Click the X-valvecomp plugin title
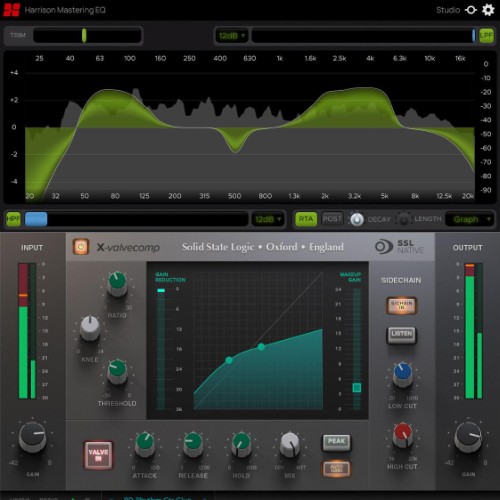This screenshot has width=500, height=500. 128,247
